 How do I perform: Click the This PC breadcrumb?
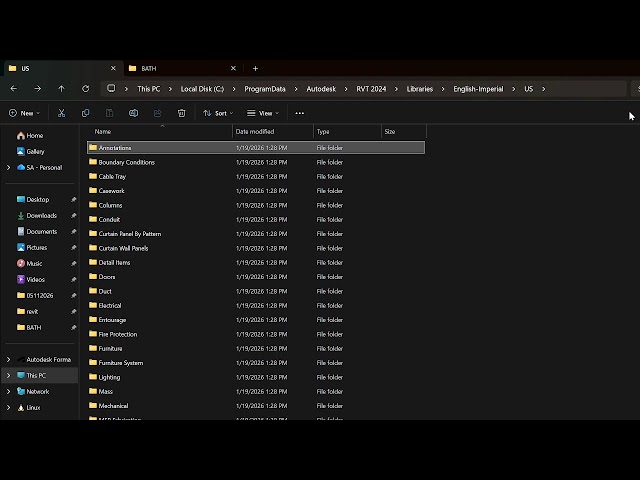point(149,89)
